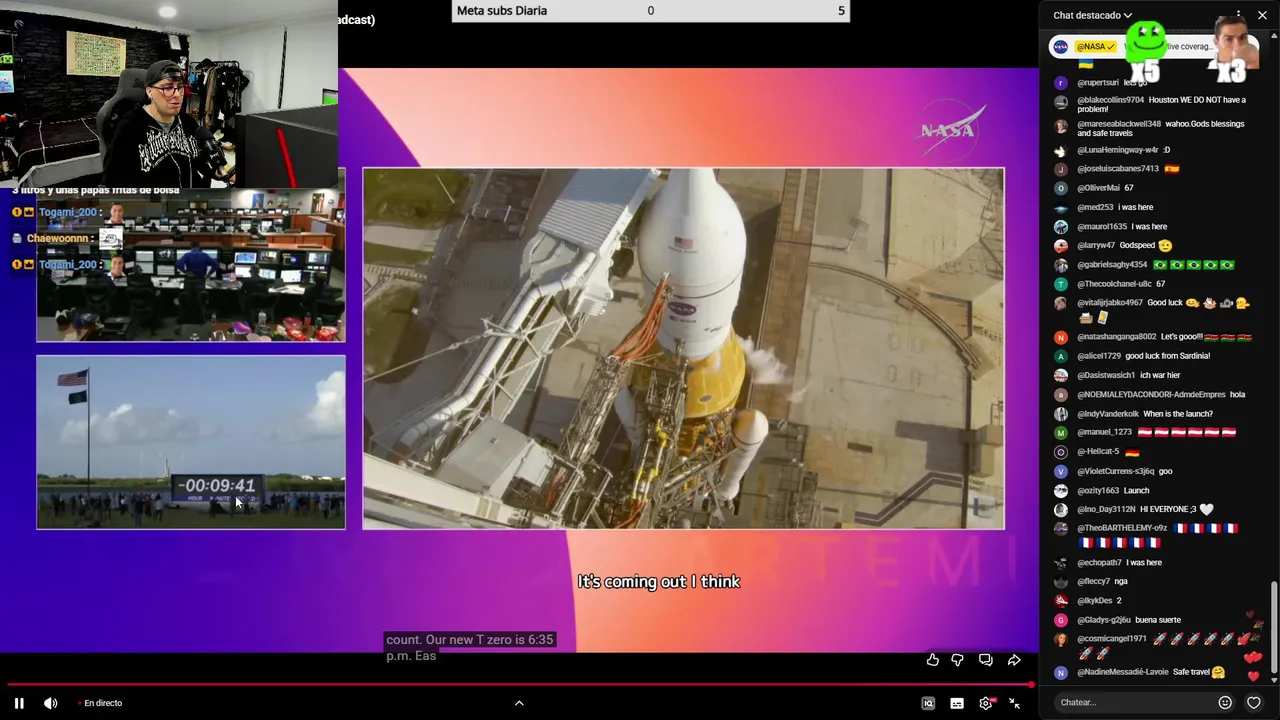Screen dimensions: 1280x720
Task: Select @joseluiscabanes7413 username
Action: click(1117, 169)
